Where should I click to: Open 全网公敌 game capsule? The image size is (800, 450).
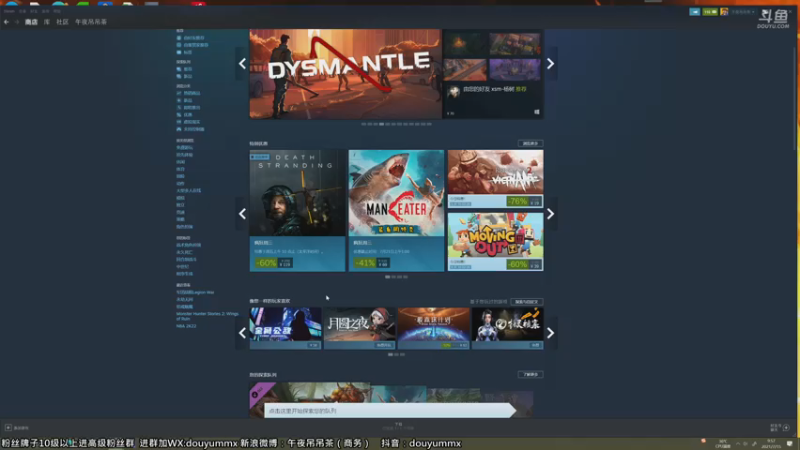tap(285, 328)
